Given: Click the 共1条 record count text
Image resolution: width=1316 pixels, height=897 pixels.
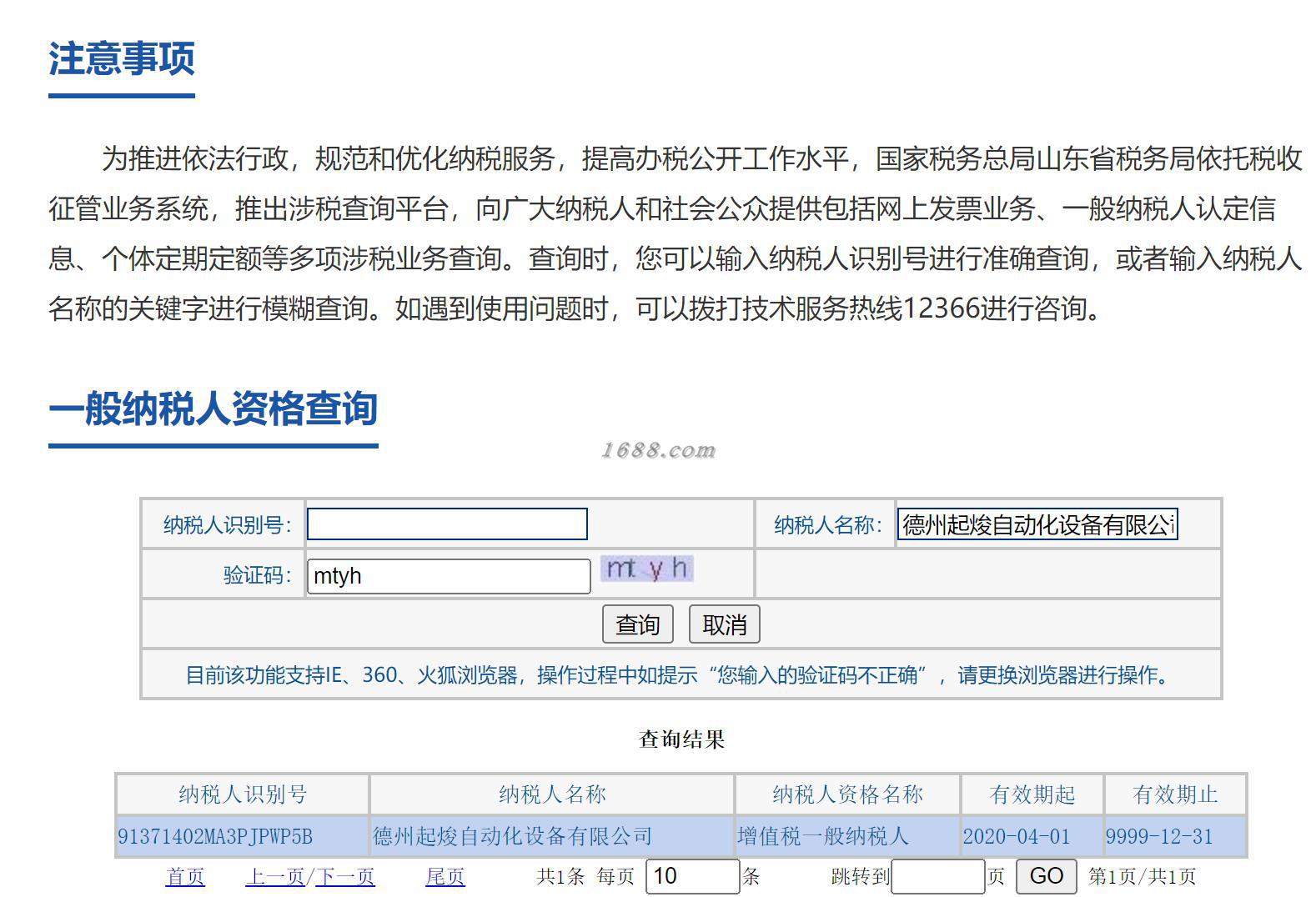Looking at the screenshot, I should pos(561,877).
